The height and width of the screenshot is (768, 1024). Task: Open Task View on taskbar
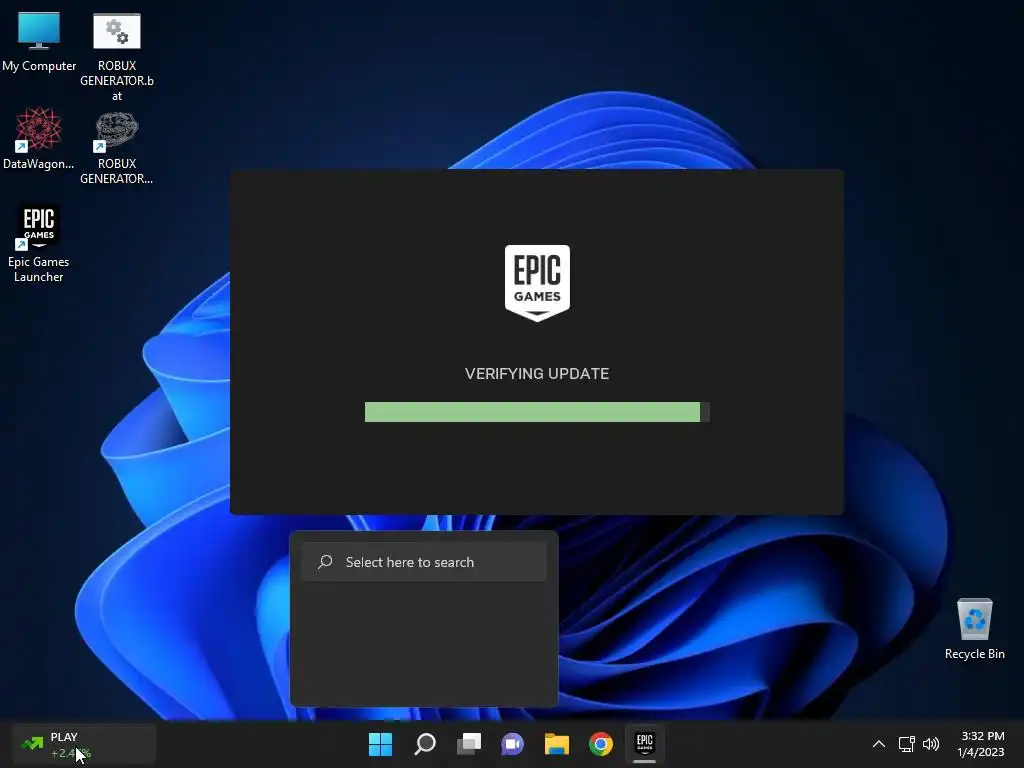coord(469,744)
